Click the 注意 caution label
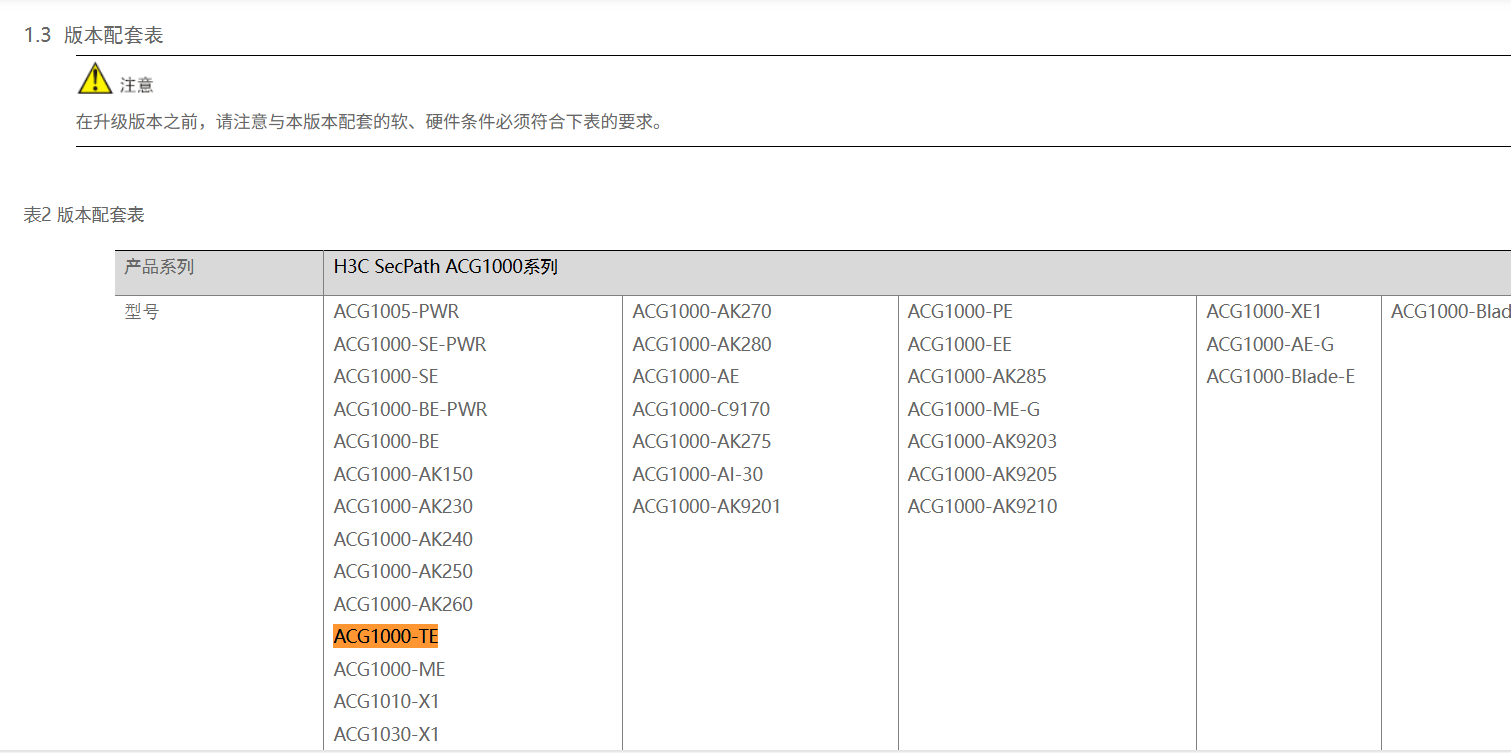This screenshot has height=753, width=1511. pyautogui.click(x=137, y=86)
